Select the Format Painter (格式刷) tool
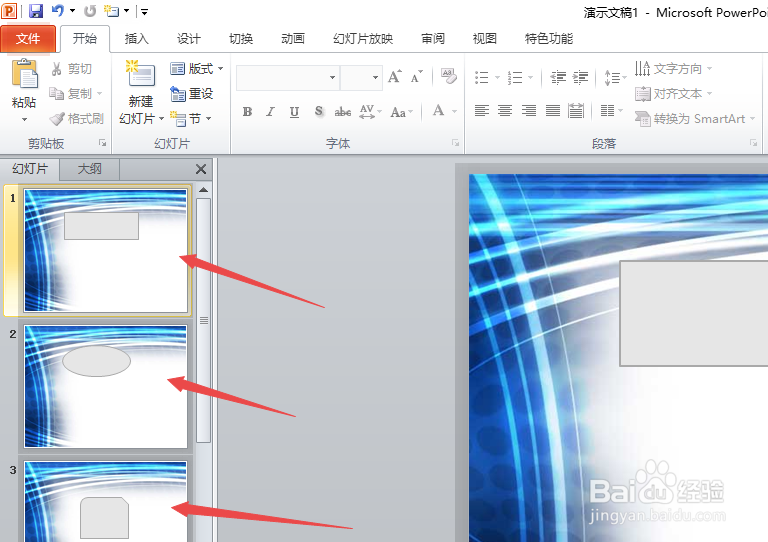 pos(76,118)
